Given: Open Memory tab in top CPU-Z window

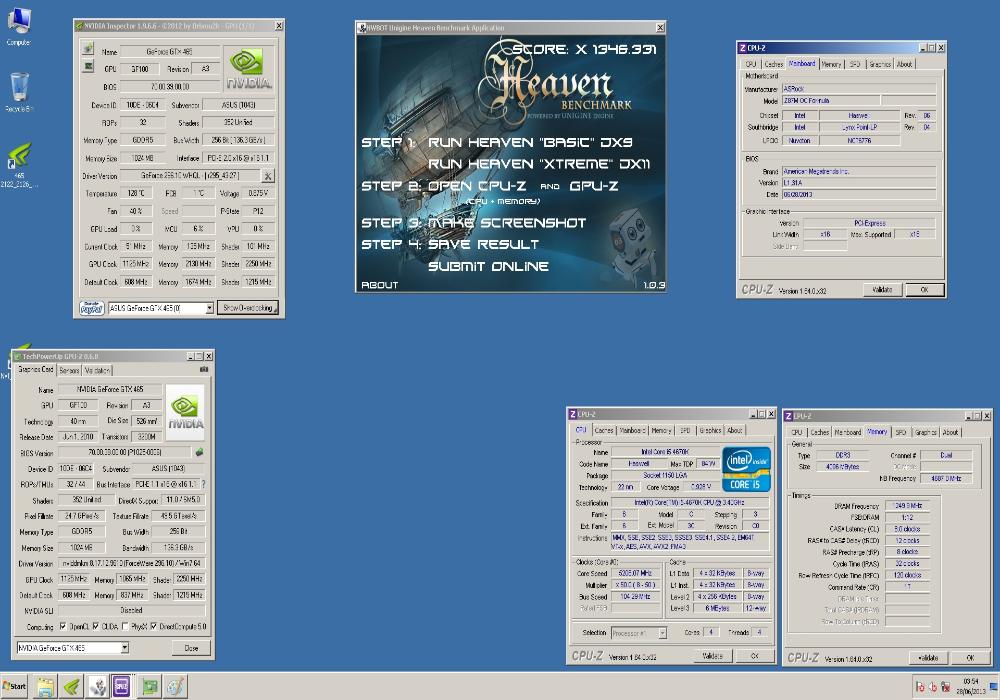Looking at the screenshot, I should click(x=831, y=64).
